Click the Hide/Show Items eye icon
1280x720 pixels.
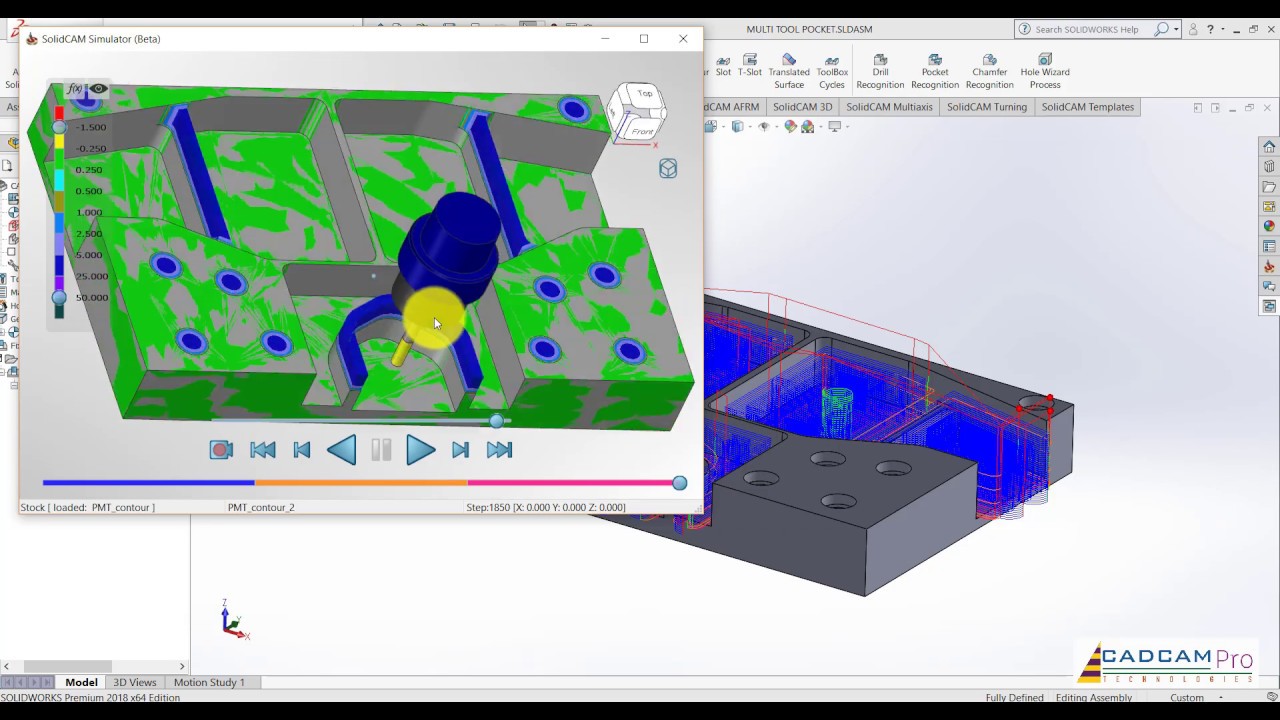(x=764, y=127)
